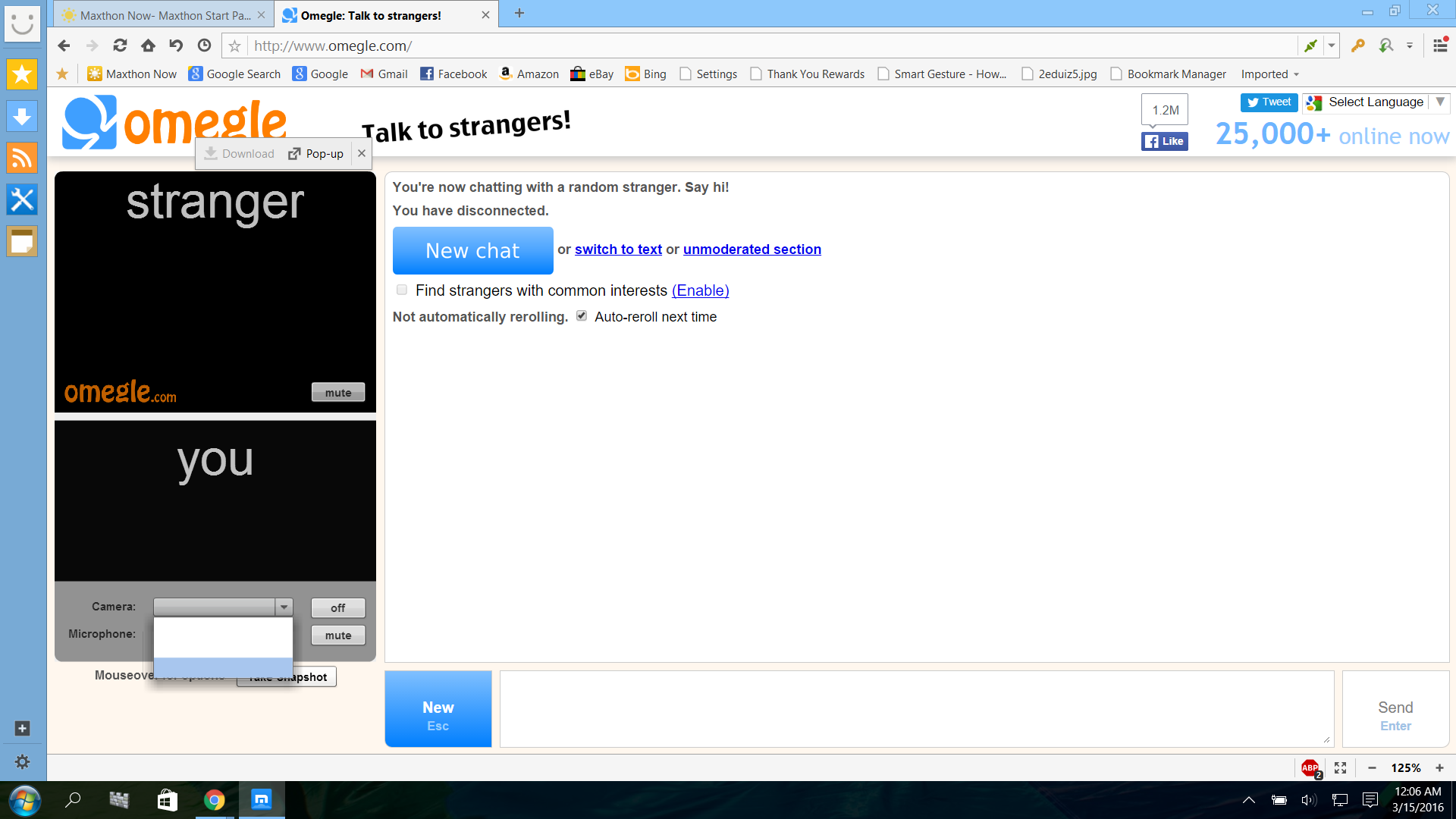The width and height of the screenshot is (1456, 819).
Task: Click the Send Enter button
Action: pyautogui.click(x=1395, y=709)
